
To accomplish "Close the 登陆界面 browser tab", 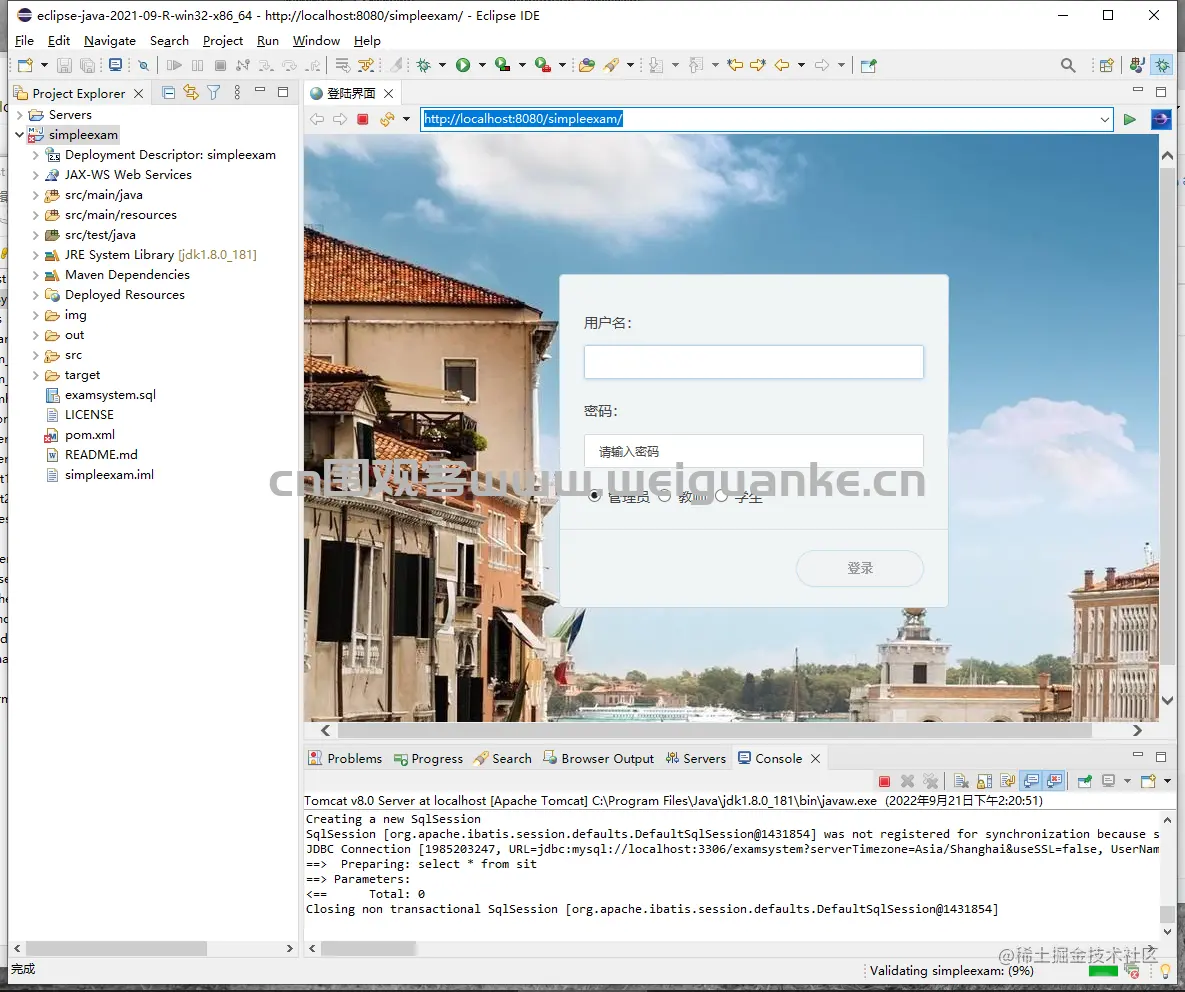I will tap(388, 94).
